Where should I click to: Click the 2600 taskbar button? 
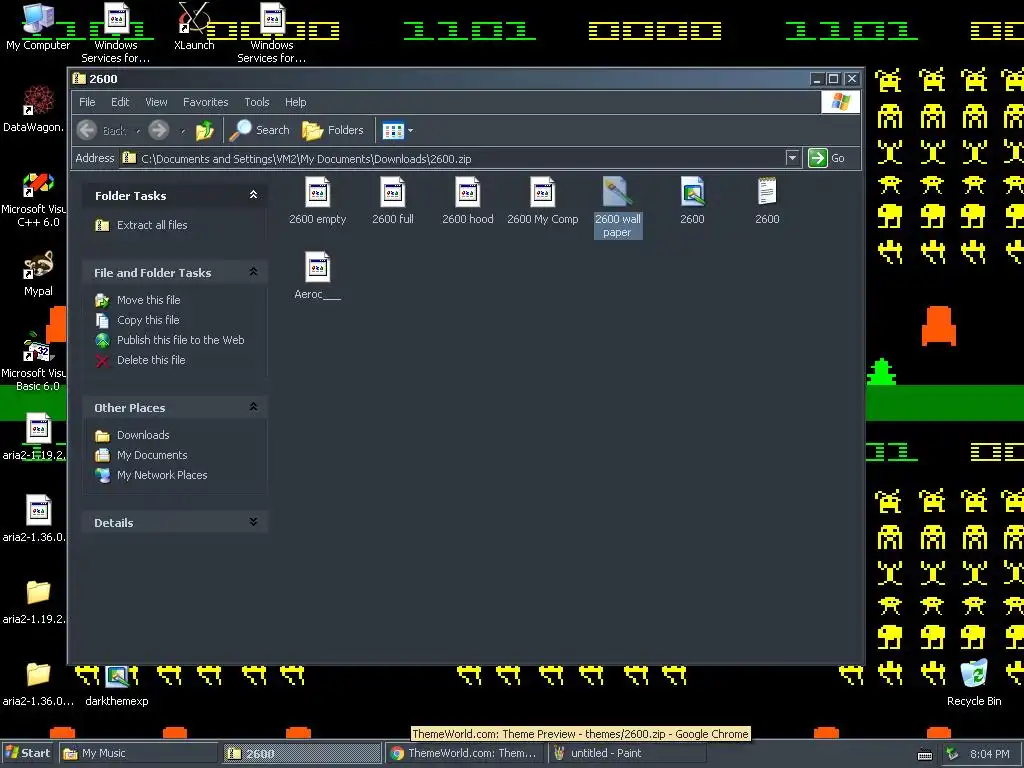301,753
